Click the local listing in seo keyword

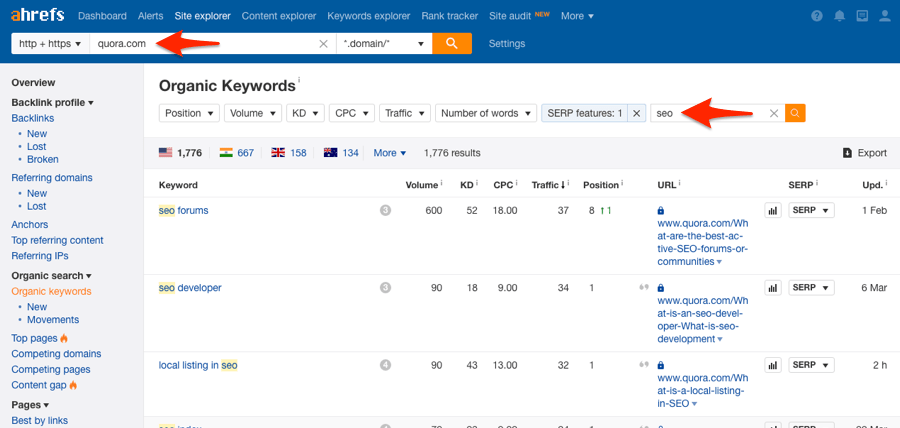198,364
